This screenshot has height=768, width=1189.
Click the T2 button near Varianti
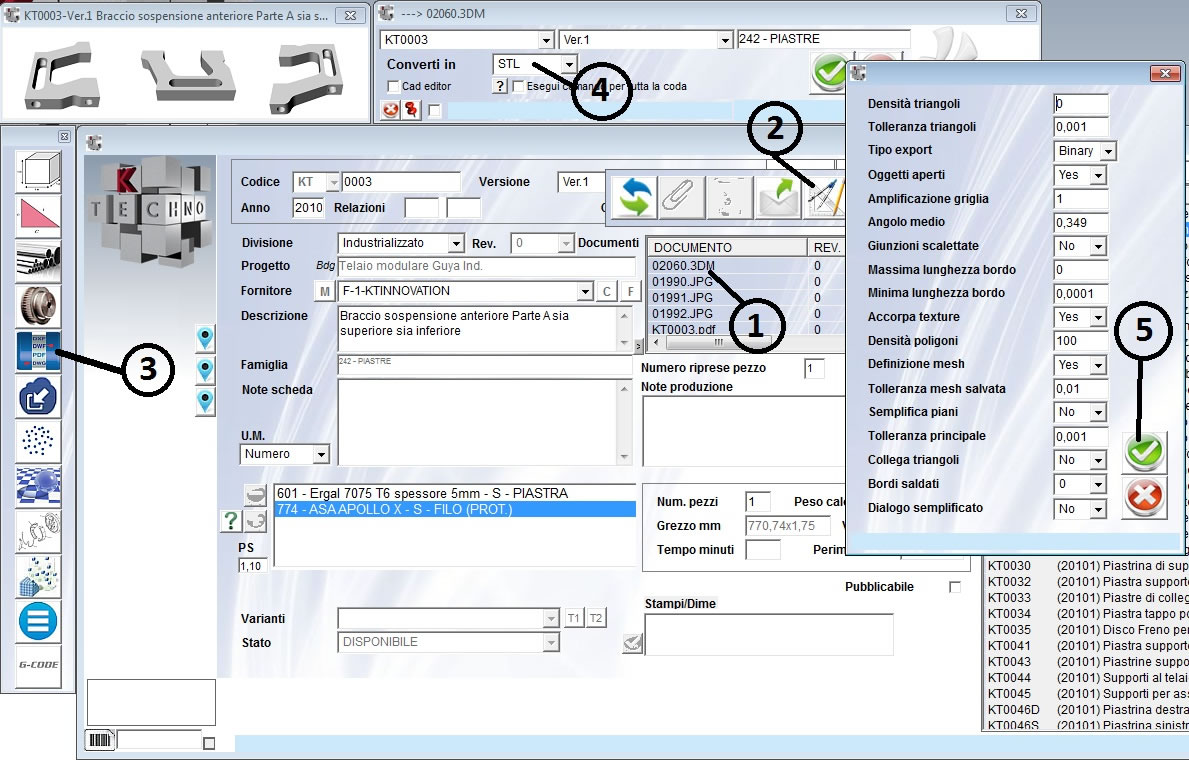click(x=596, y=618)
